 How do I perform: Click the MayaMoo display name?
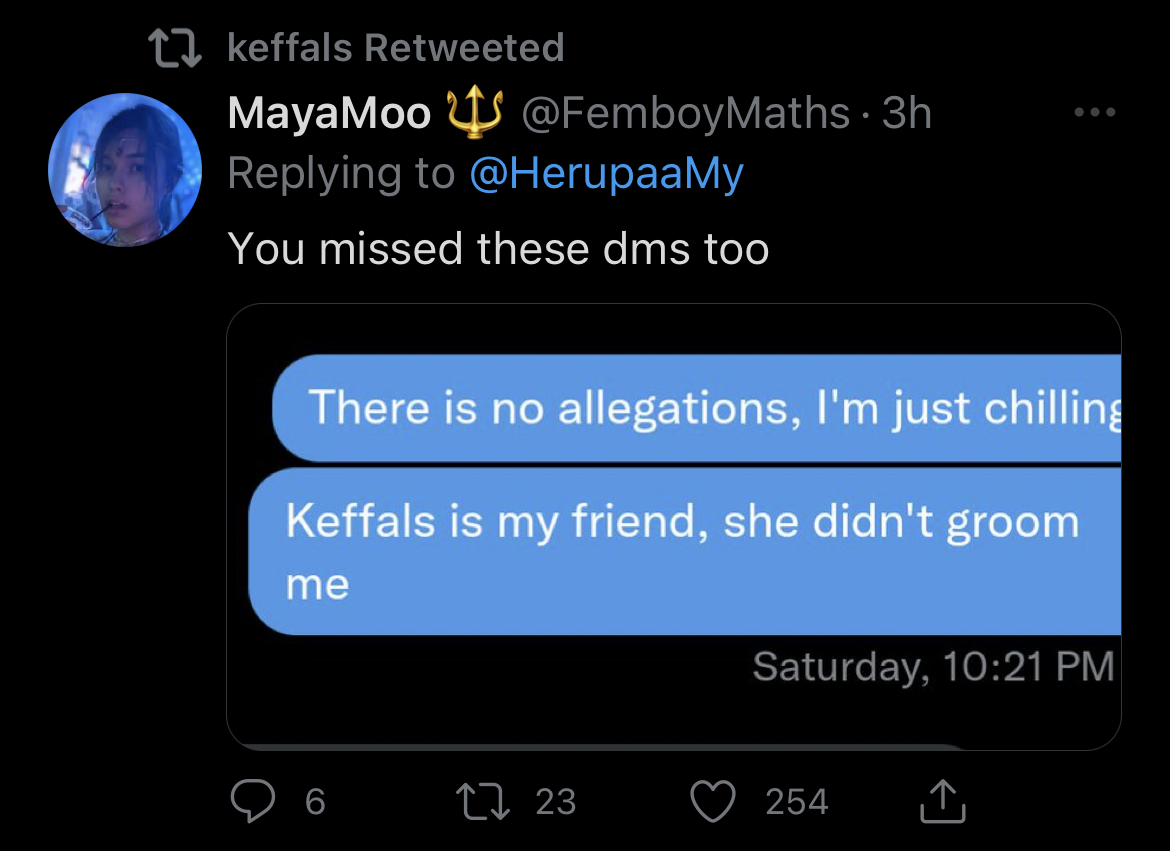(329, 113)
